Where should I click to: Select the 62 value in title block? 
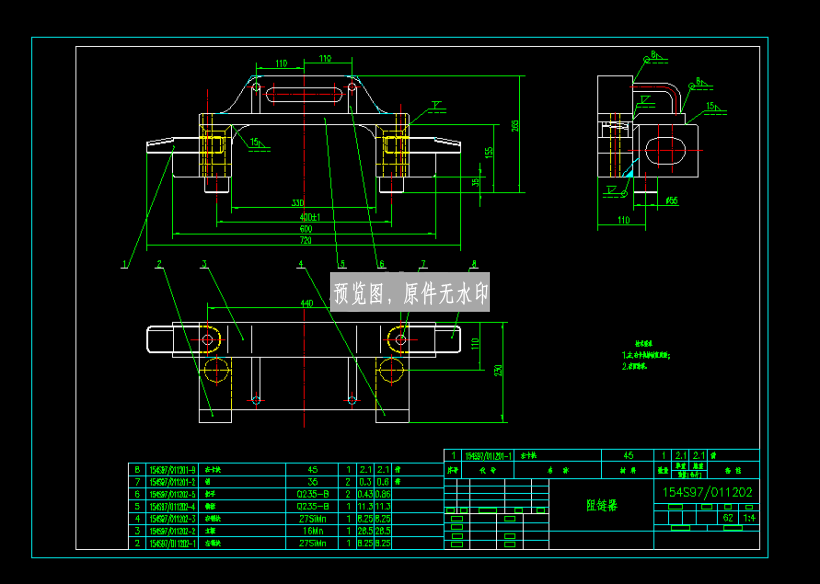728,518
